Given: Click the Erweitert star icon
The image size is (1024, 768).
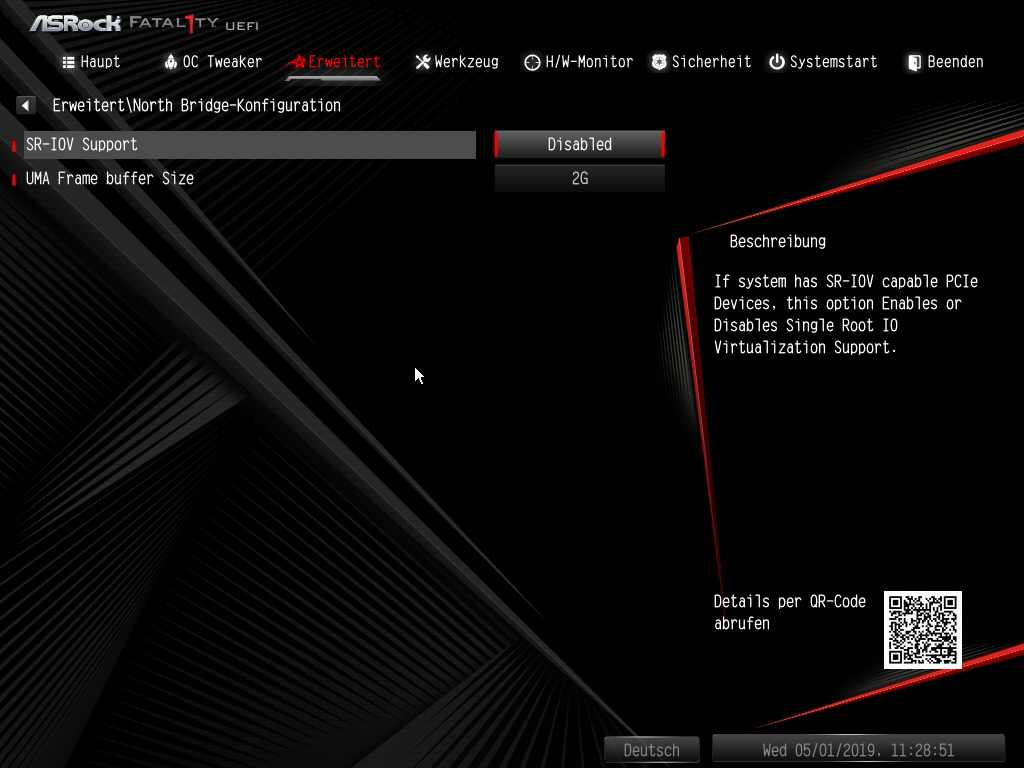Looking at the screenshot, I should (299, 62).
